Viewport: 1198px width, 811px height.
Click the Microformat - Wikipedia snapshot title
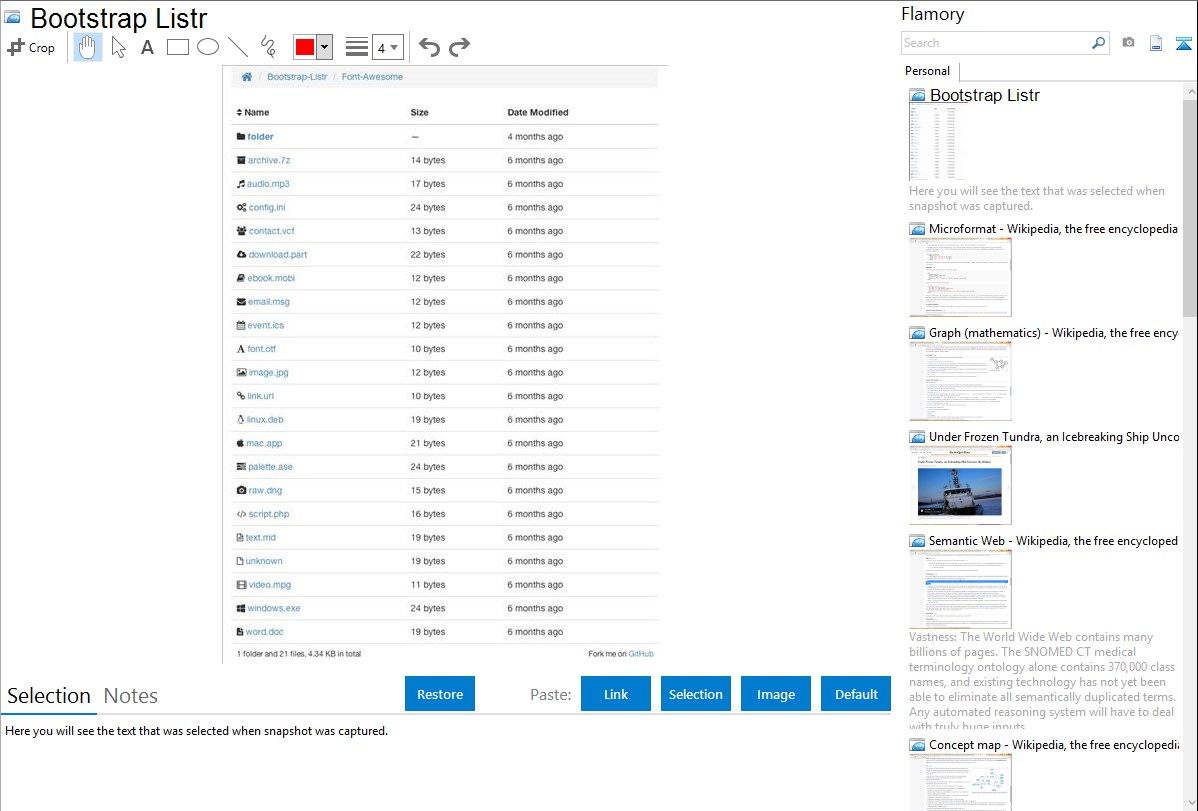click(1053, 229)
